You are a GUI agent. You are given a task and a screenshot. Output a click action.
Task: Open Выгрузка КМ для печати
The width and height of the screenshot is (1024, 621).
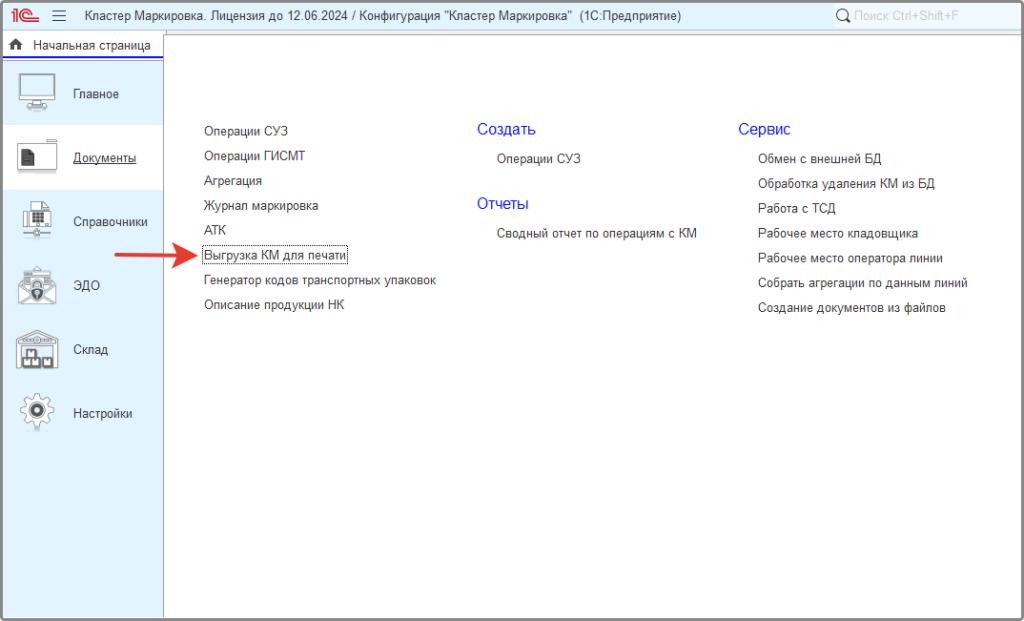click(x=275, y=255)
